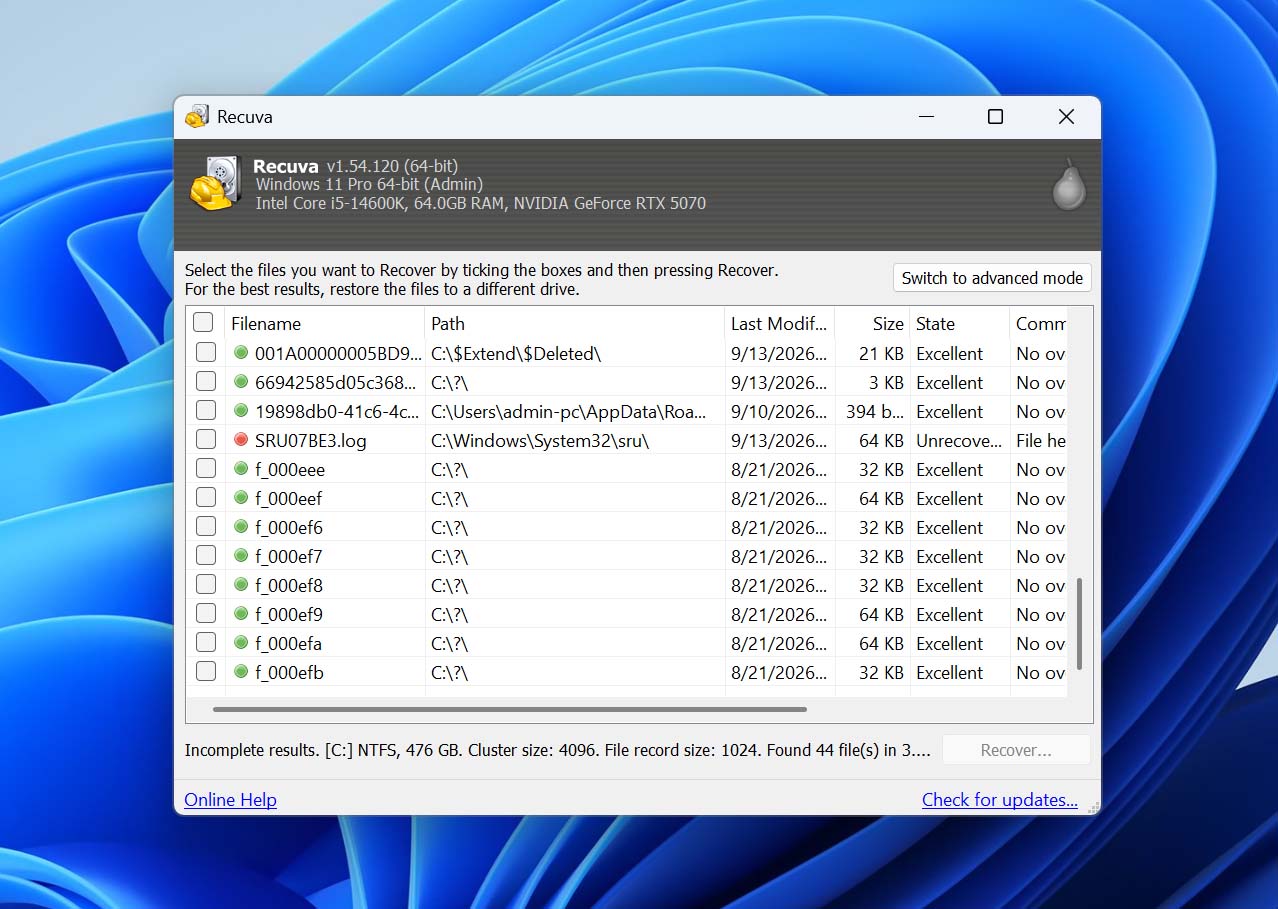Tick the checkbox for f_000ef7
1278x909 pixels.
pyautogui.click(x=205, y=556)
